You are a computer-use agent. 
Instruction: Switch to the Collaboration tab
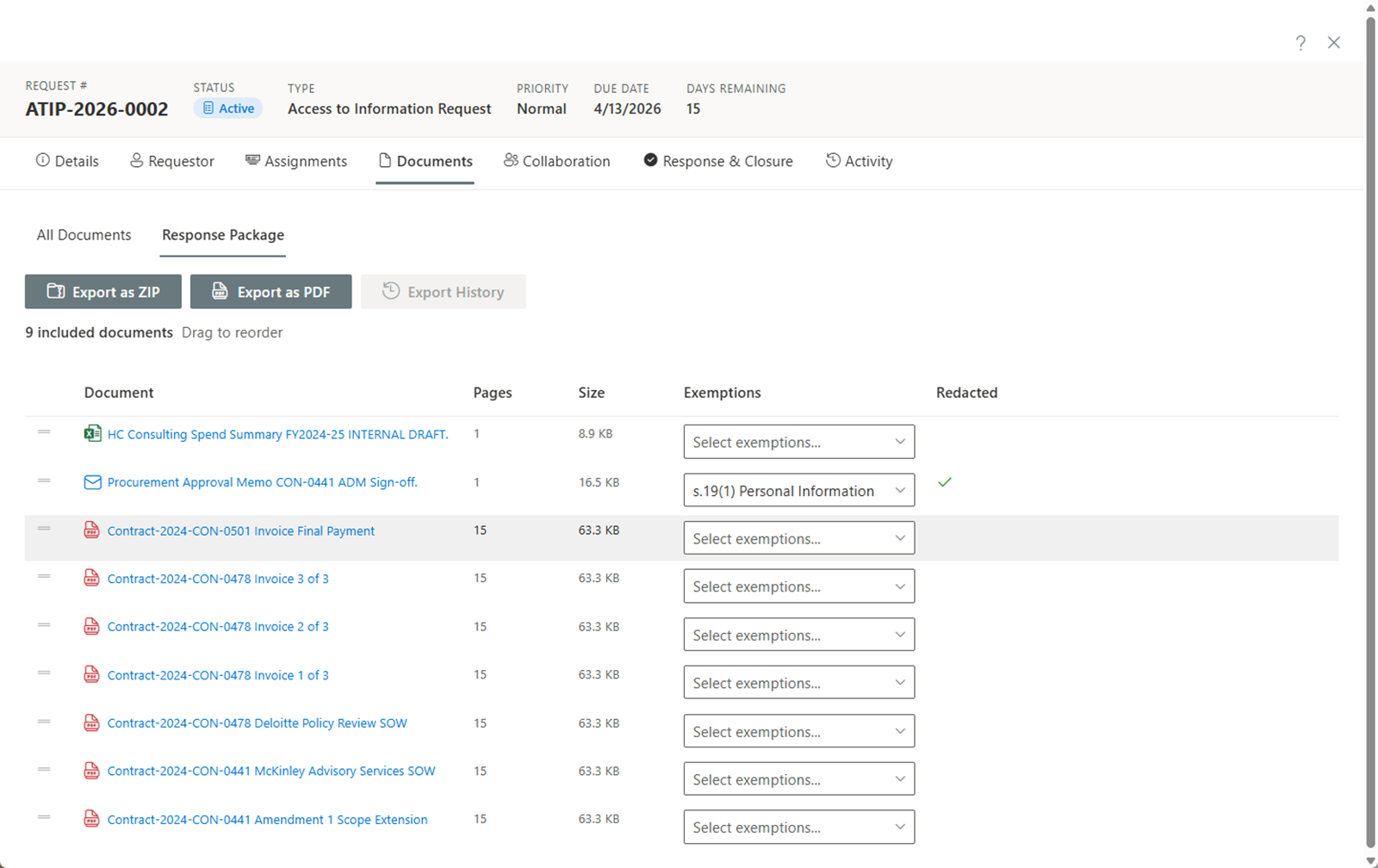coord(557,161)
